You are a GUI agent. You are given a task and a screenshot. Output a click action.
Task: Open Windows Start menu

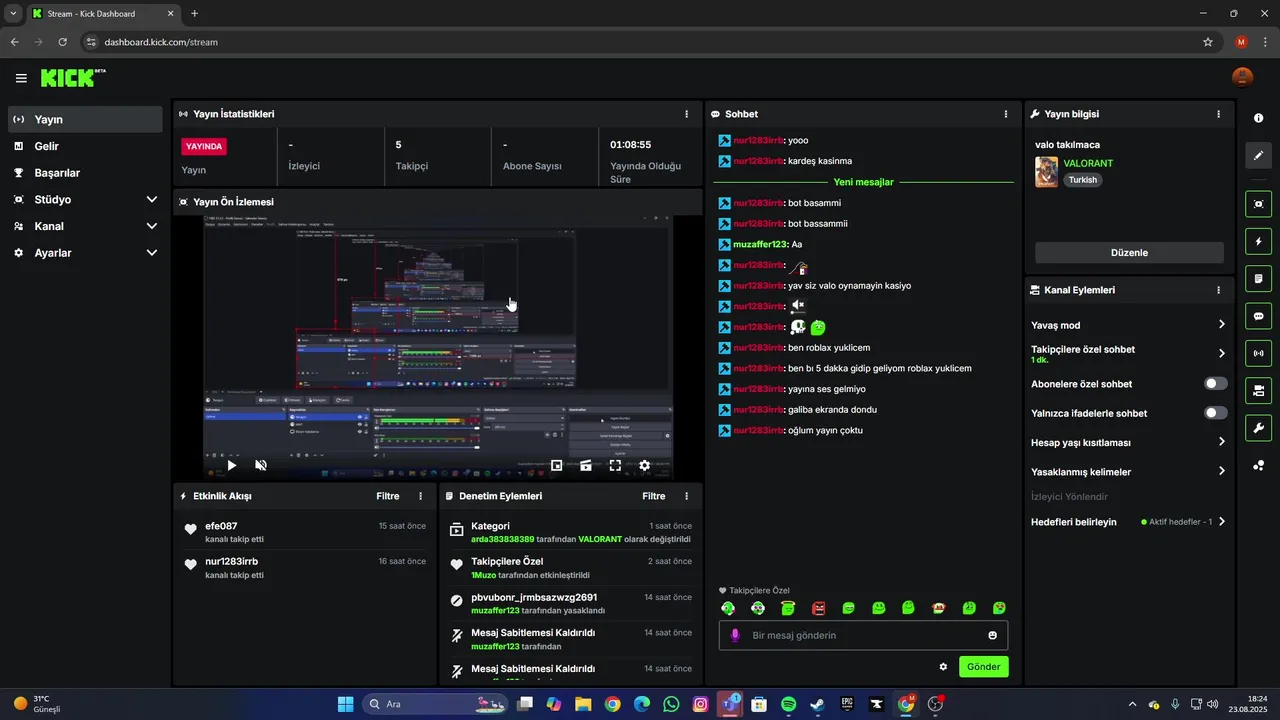click(x=345, y=704)
